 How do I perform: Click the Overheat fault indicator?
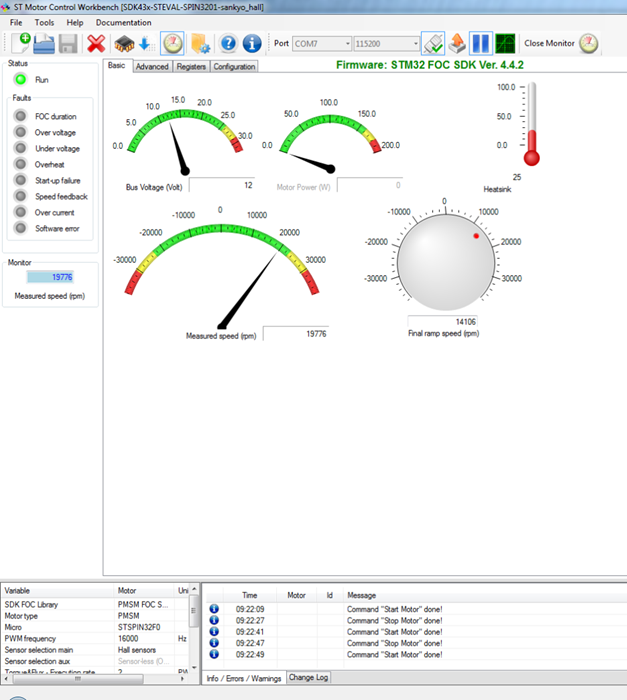pyautogui.click(x=20, y=164)
